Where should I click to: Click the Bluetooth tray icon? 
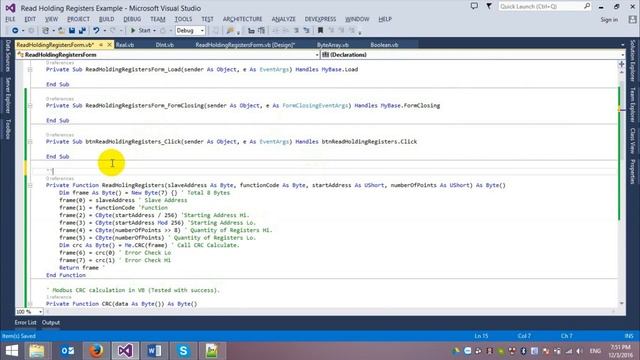[523, 351]
